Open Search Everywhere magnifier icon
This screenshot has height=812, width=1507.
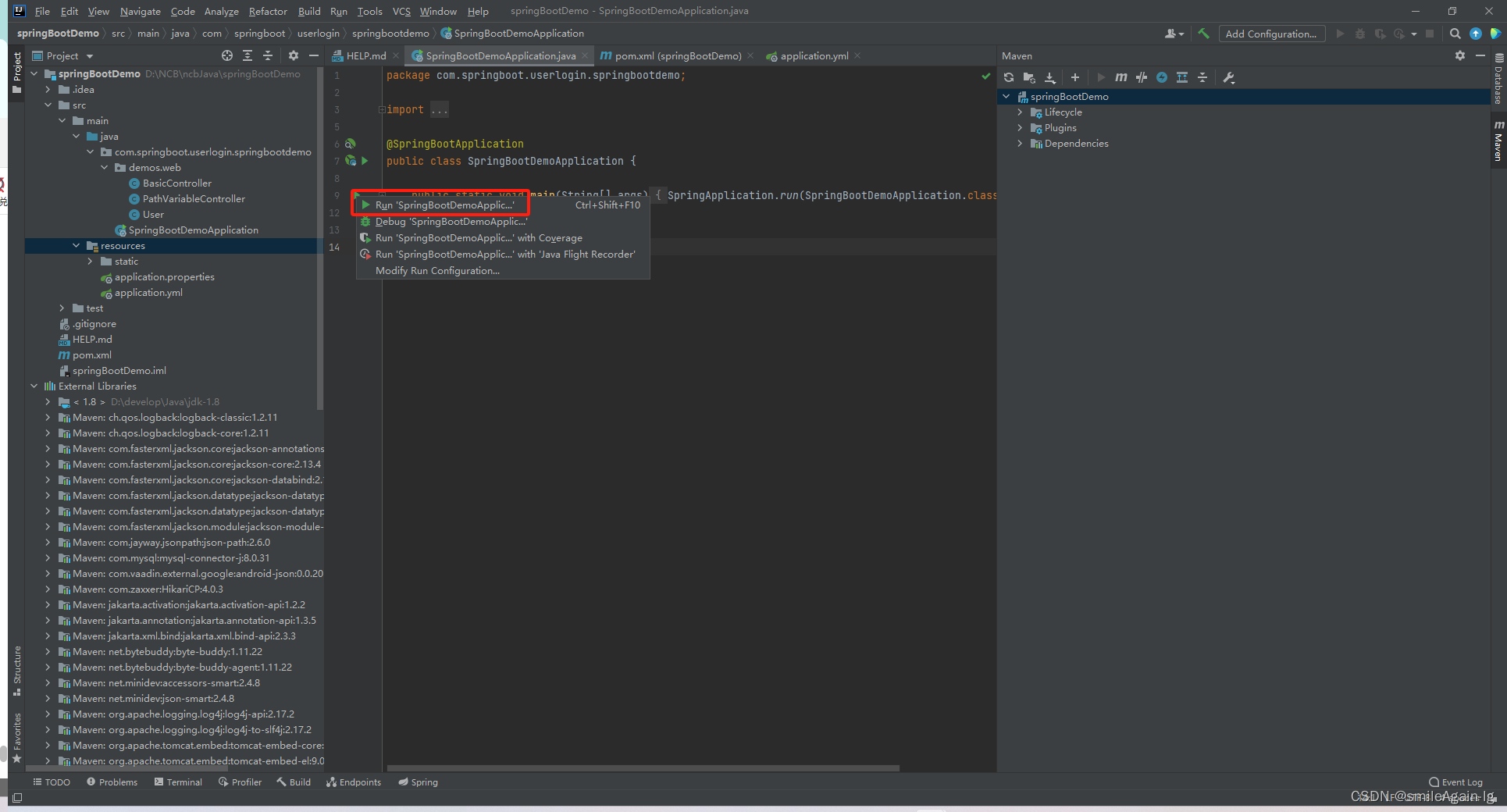[x=1455, y=34]
